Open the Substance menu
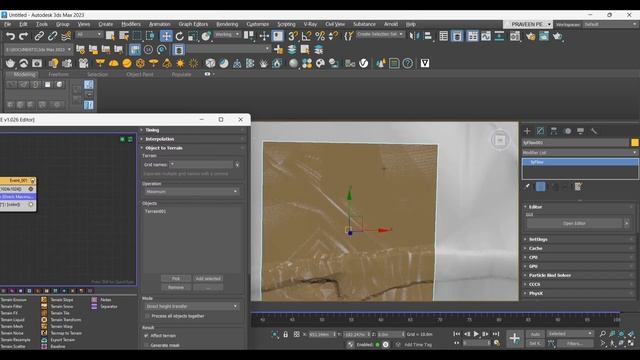 [x=364, y=24]
